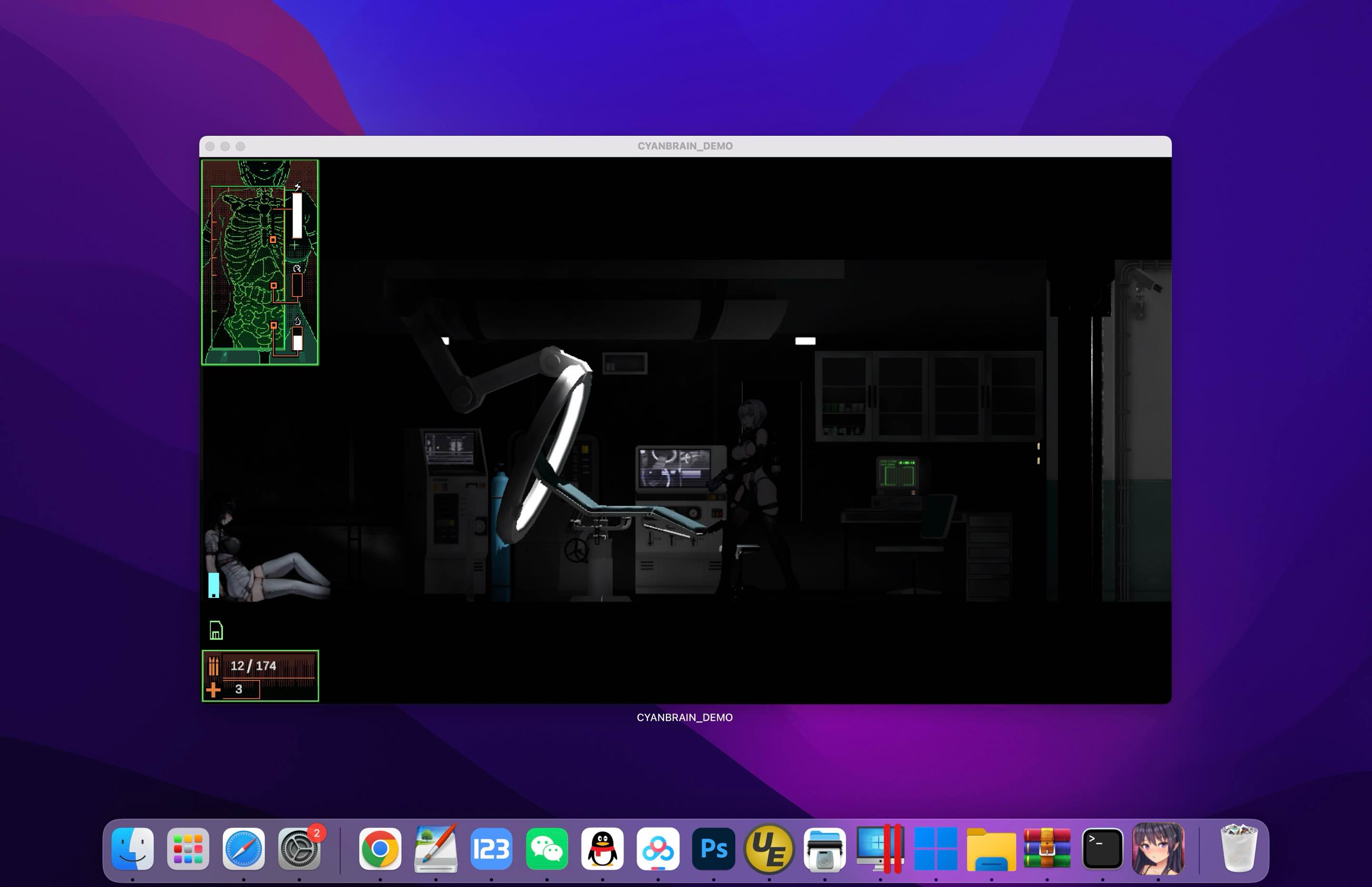Click the lightning bolt energy icon
Image resolution: width=1372 pixels, height=887 pixels.
point(297,186)
